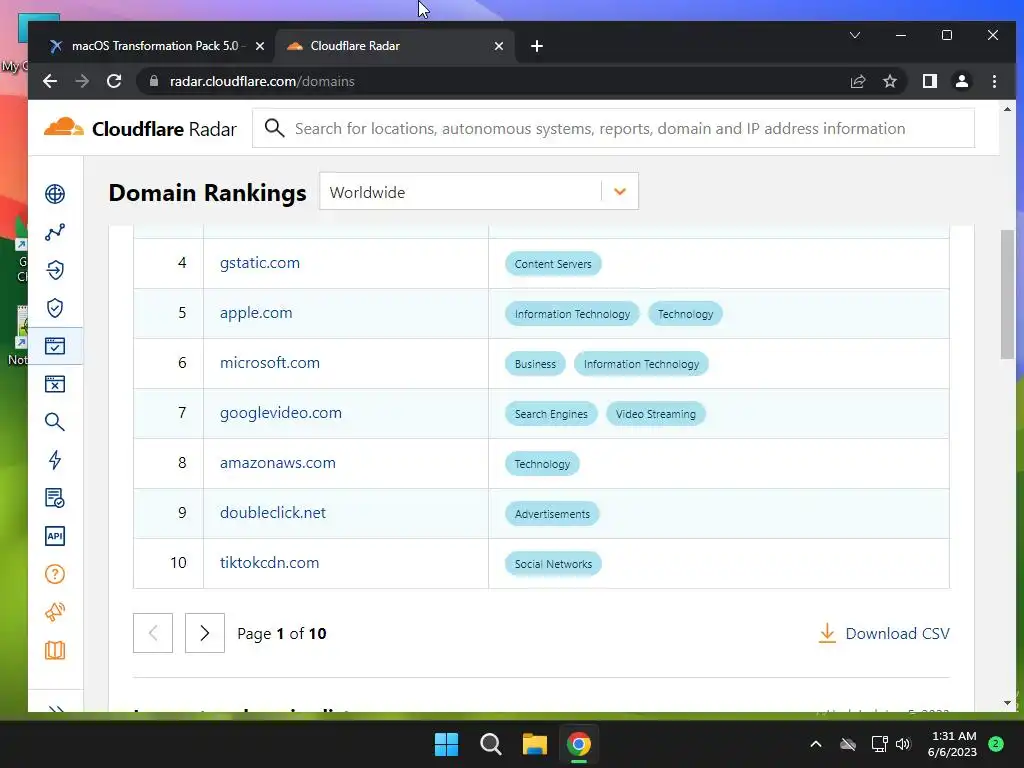Open apple.com domain link
The height and width of the screenshot is (768, 1024).
click(256, 313)
